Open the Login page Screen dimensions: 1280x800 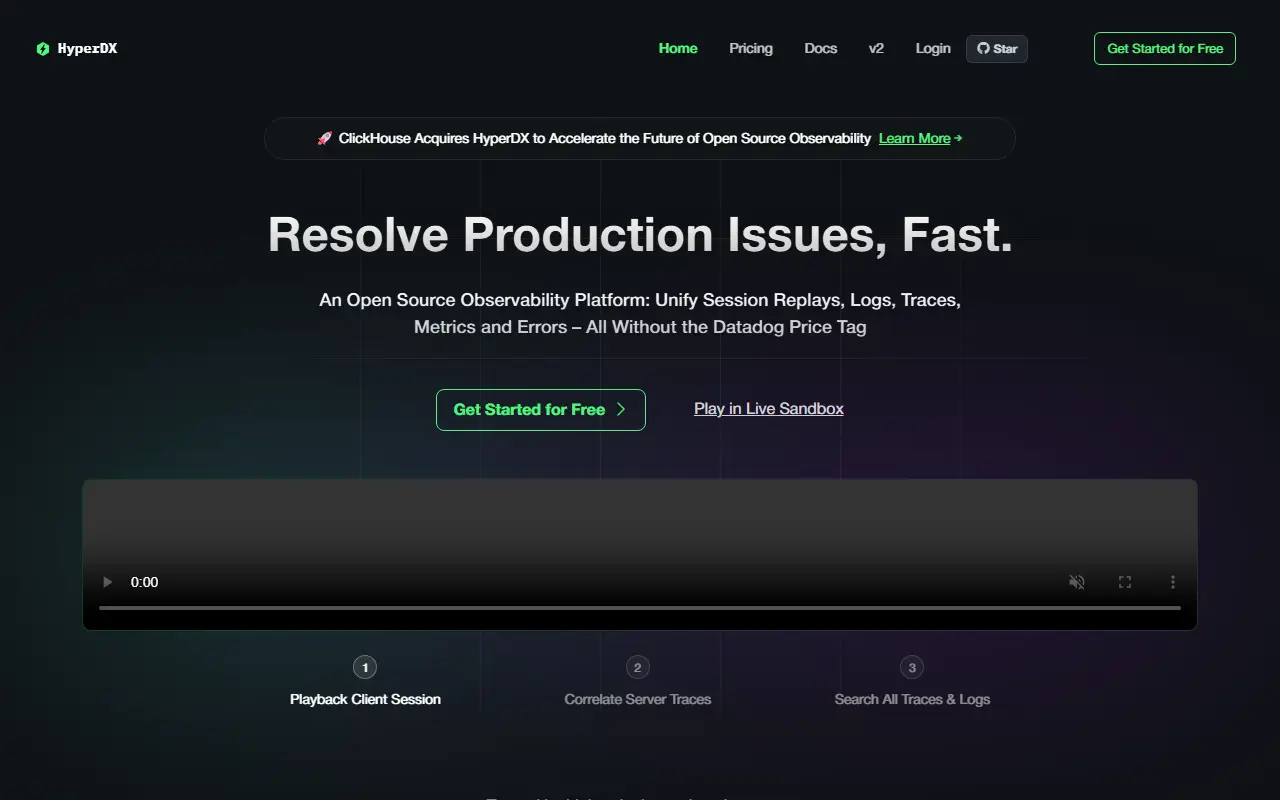[933, 48]
